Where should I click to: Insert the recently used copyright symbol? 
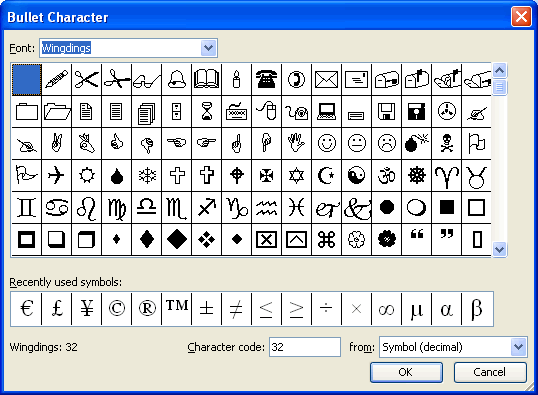(x=117, y=309)
